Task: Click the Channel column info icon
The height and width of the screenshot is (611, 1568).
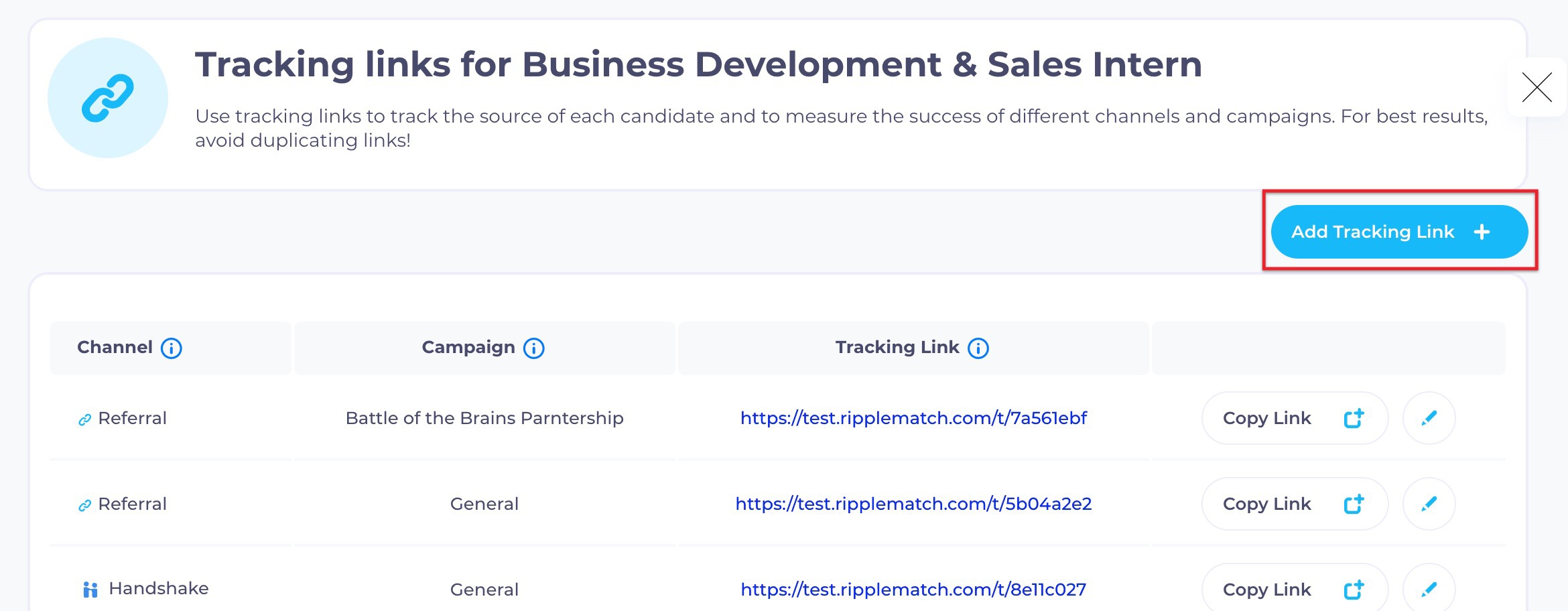Action: 172,348
